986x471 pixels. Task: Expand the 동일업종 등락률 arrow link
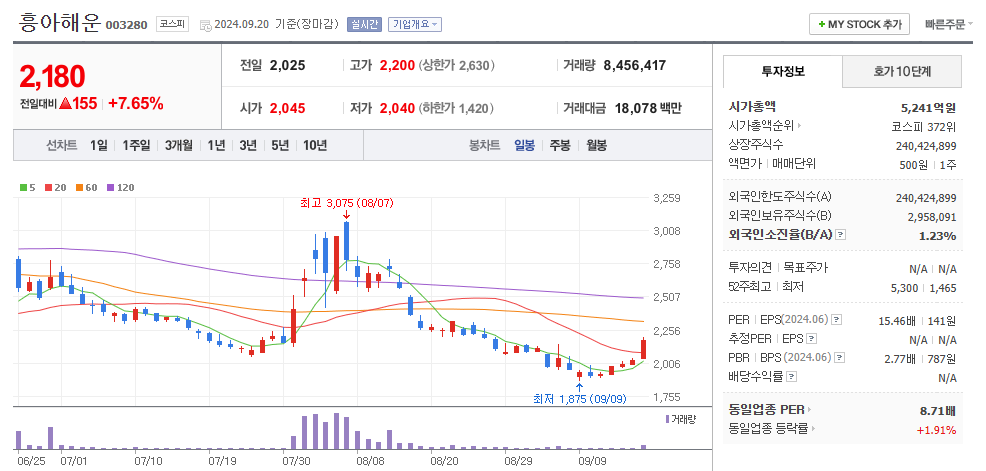tap(814, 429)
